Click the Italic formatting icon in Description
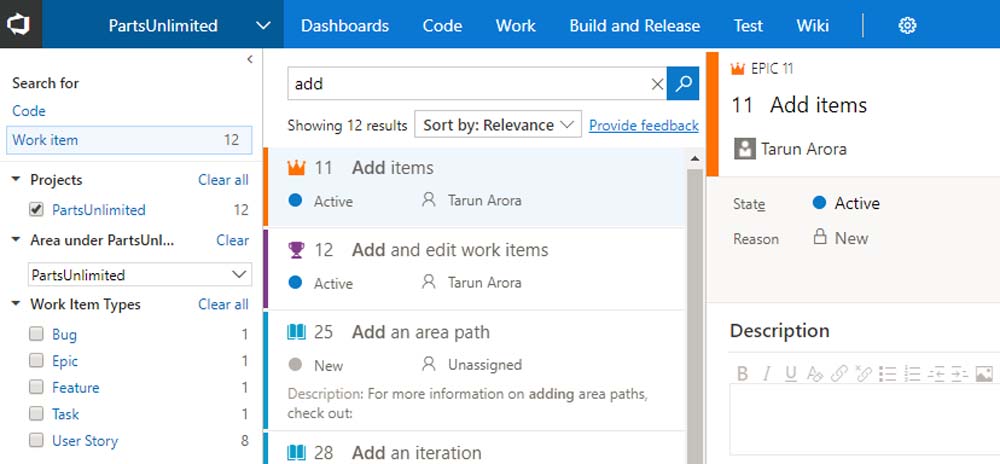The width and height of the screenshot is (1000, 464). pos(767,374)
